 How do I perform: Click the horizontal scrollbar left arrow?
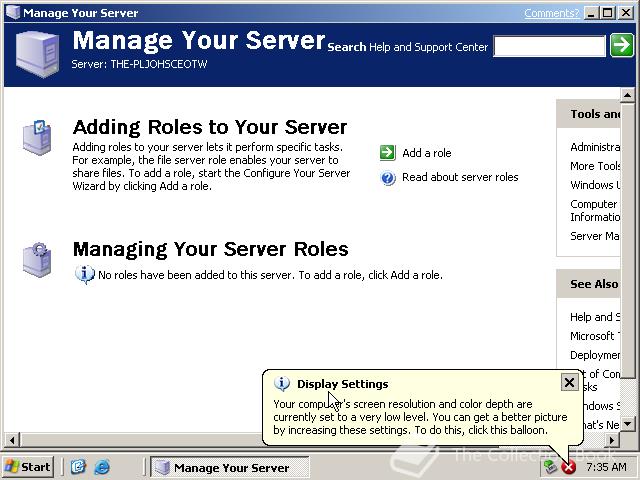12,440
